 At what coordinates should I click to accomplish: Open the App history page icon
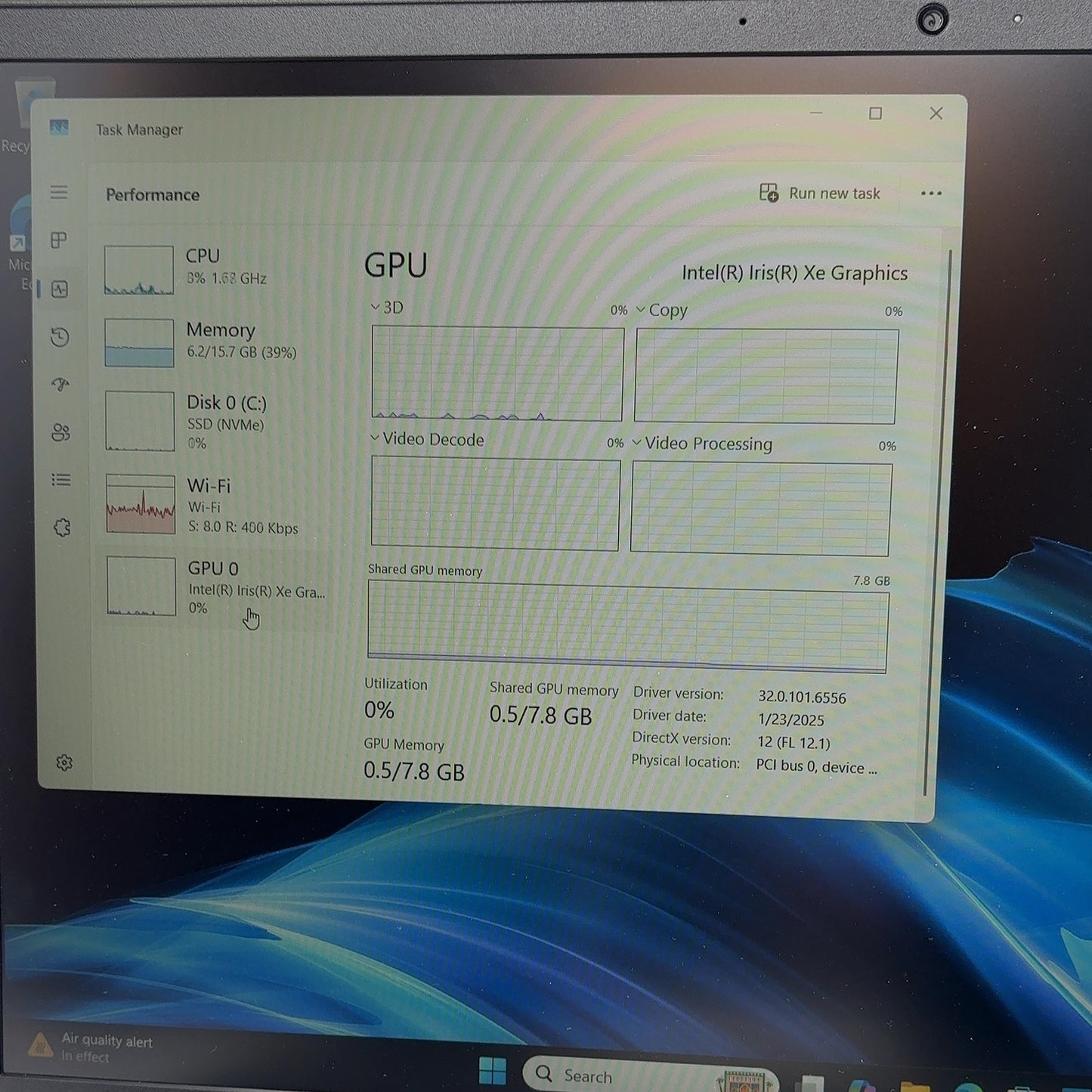[x=60, y=337]
